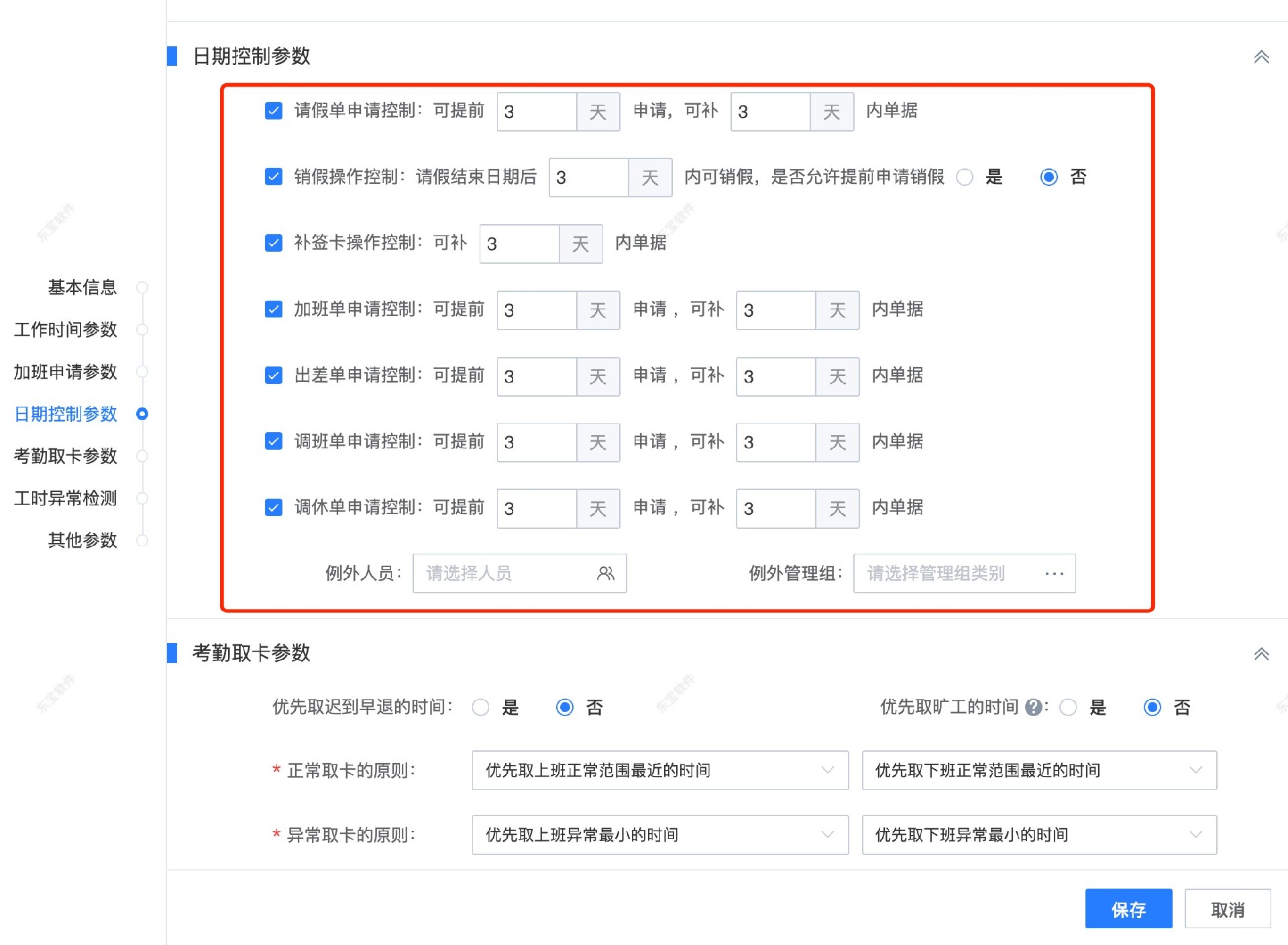
Task: Click the 基本信息 step circle in sidebar
Action: point(142,288)
